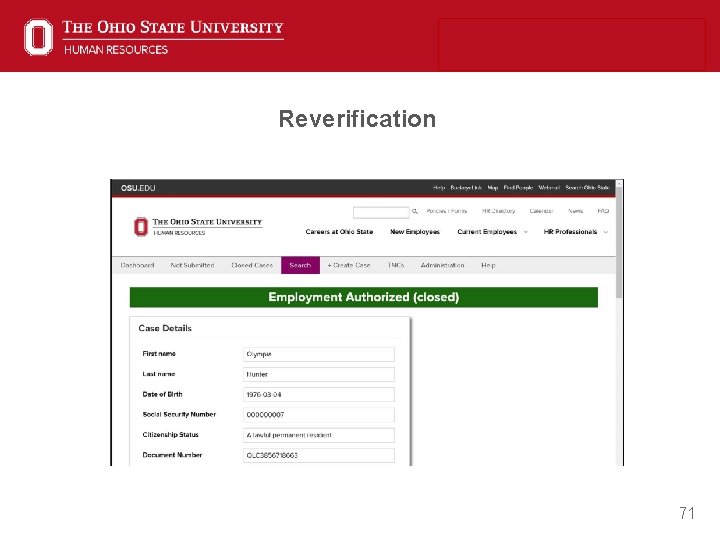Open the Help link in dark top bar
This screenshot has width=720, height=540.
click(439, 188)
